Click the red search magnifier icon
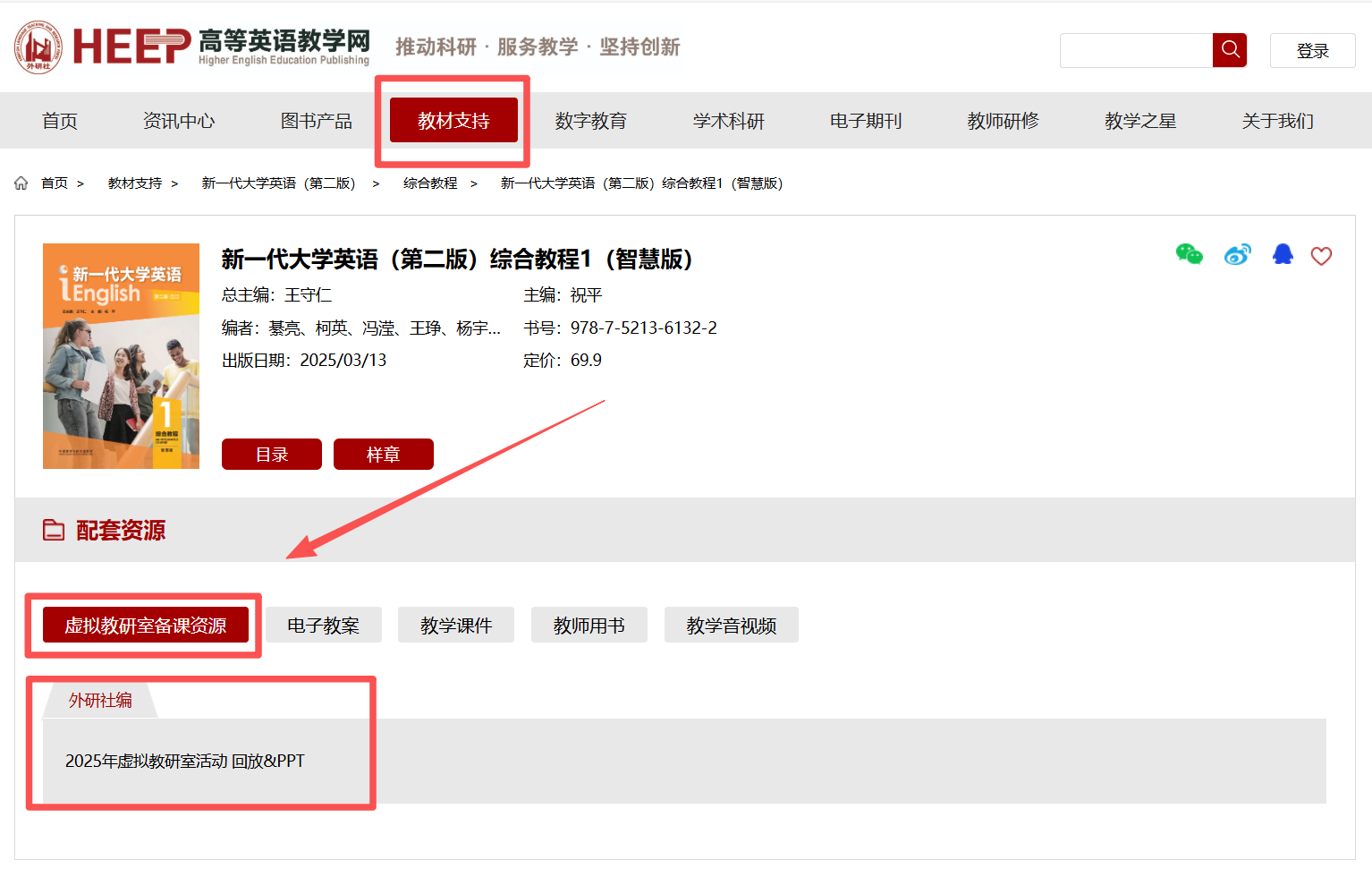1372x877 pixels. tap(1230, 50)
